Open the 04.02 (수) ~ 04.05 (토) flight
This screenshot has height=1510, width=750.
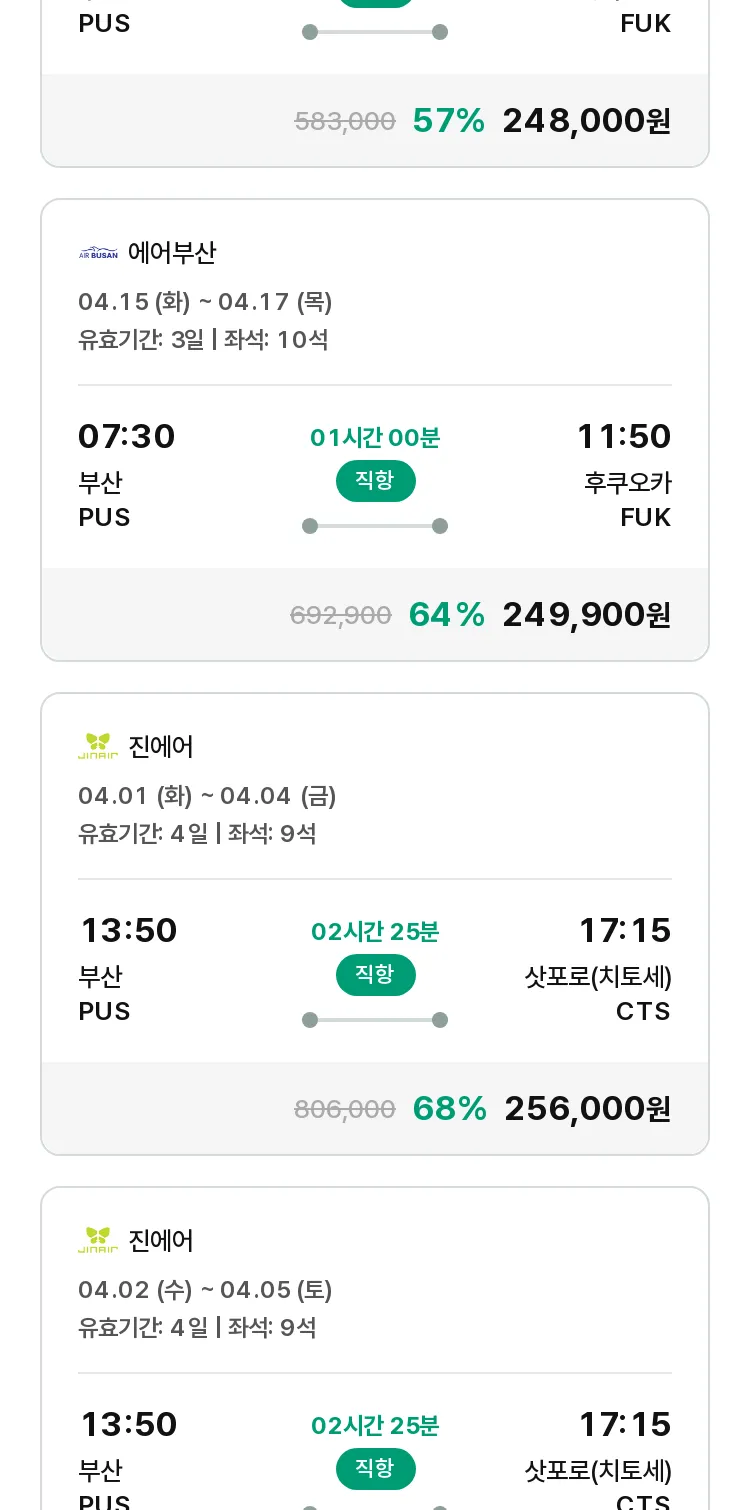coord(205,1290)
